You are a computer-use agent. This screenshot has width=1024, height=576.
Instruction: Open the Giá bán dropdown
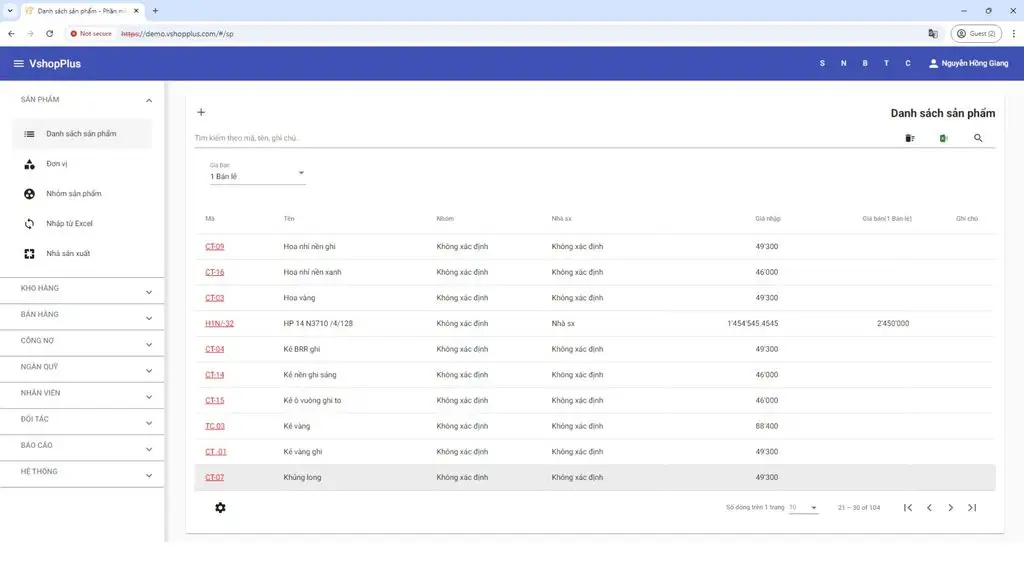(257, 174)
